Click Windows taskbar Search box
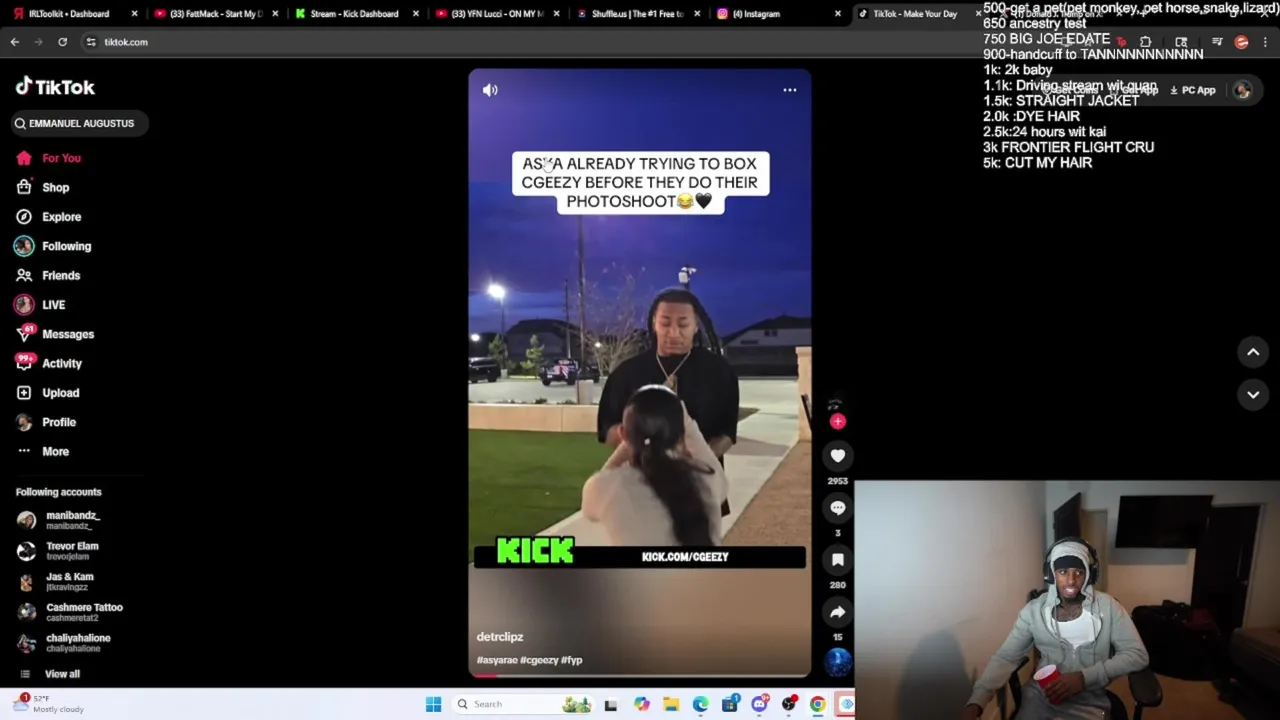 tap(523, 704)
